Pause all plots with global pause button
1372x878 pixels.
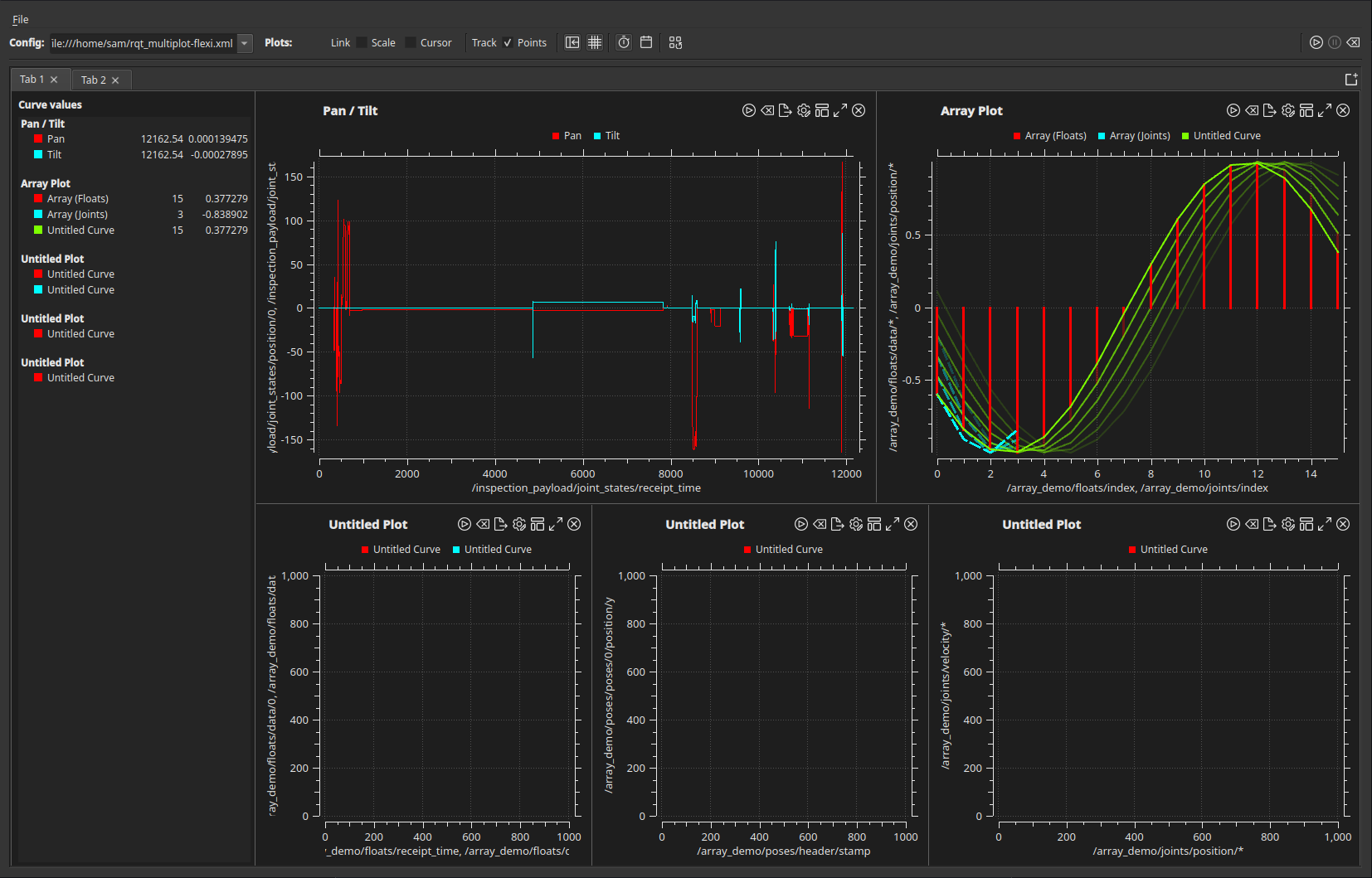[x=1335, y=42]
